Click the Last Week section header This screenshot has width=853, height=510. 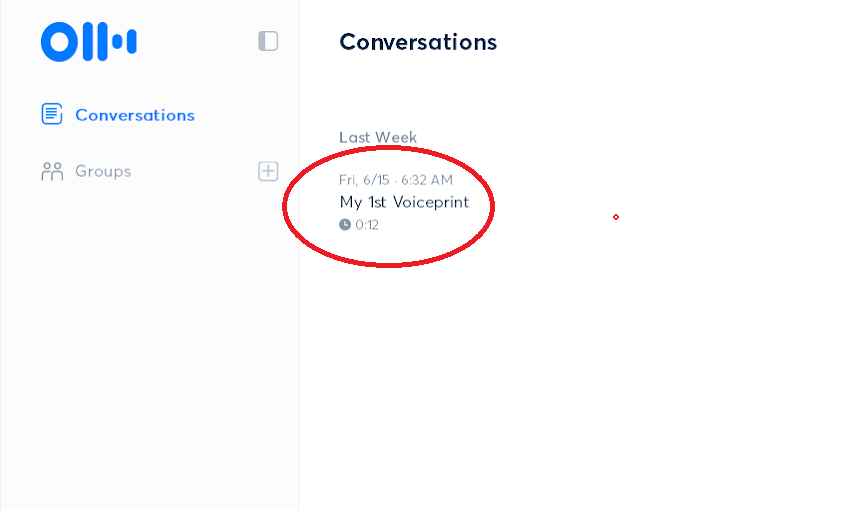(x=378, y=137)
